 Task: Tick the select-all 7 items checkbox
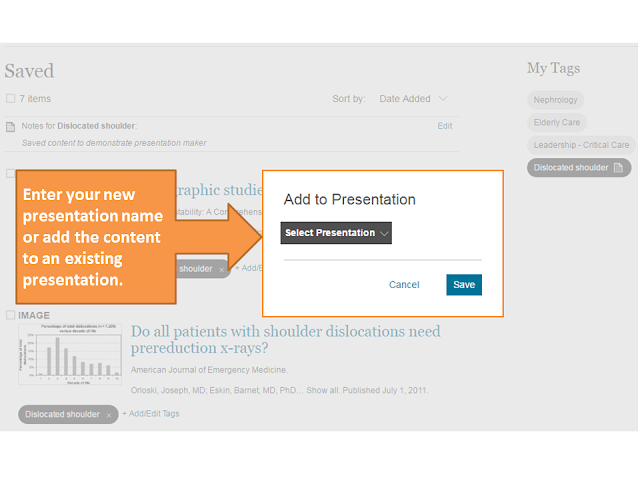click(11, 98)
